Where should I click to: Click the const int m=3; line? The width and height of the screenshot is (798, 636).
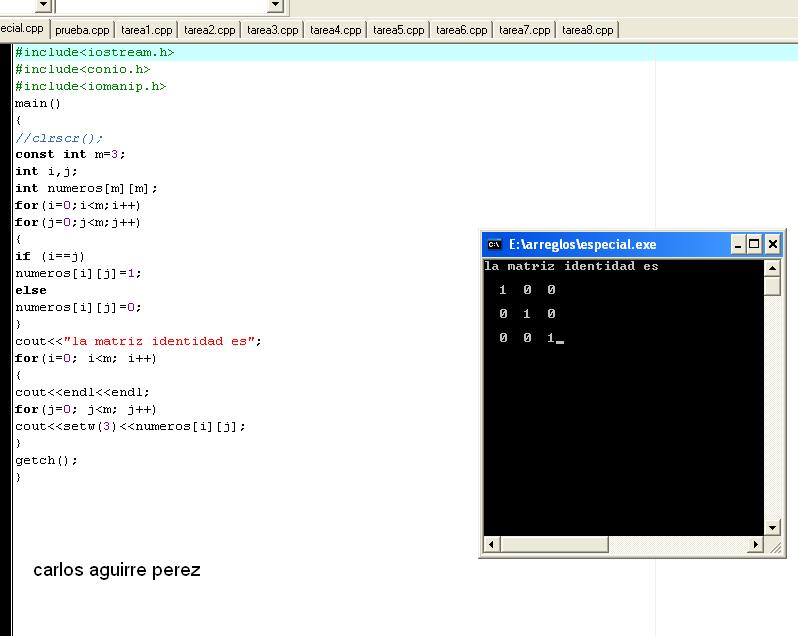70,154
